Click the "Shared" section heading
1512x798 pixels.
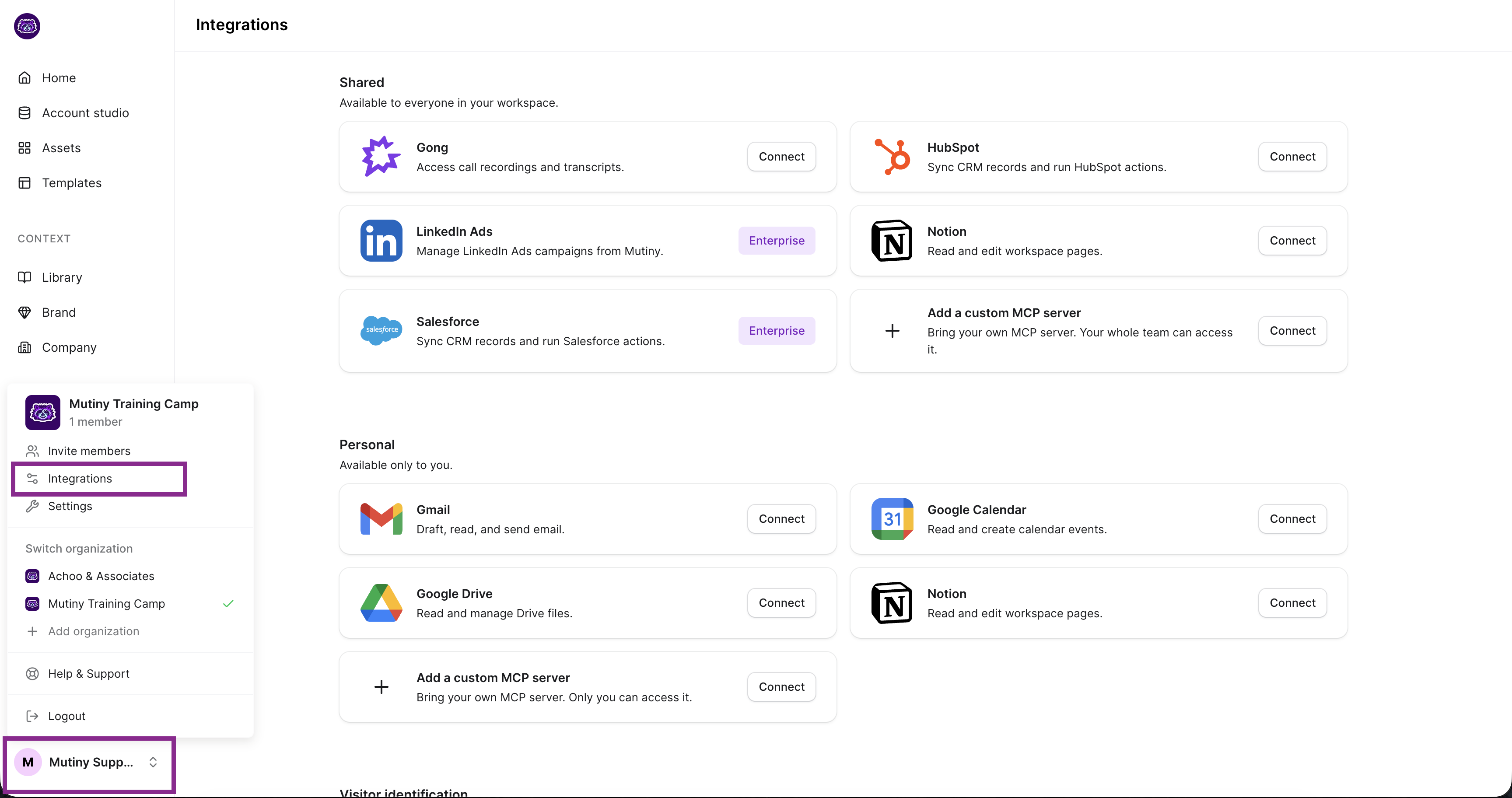[361, 83]
